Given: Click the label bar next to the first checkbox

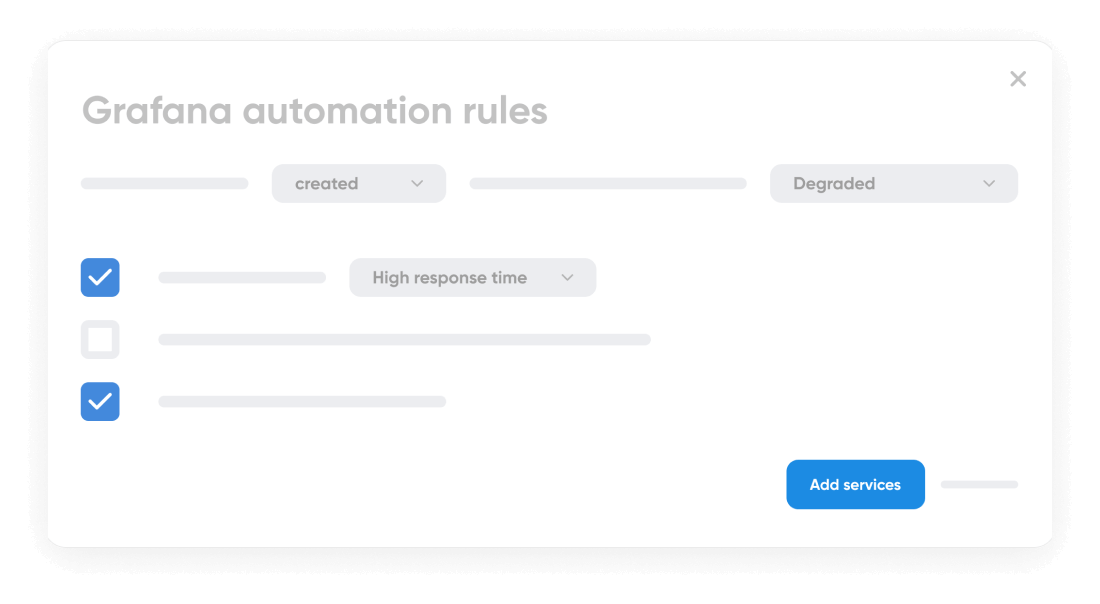Looking at the screenshot, I should [241, 277].
